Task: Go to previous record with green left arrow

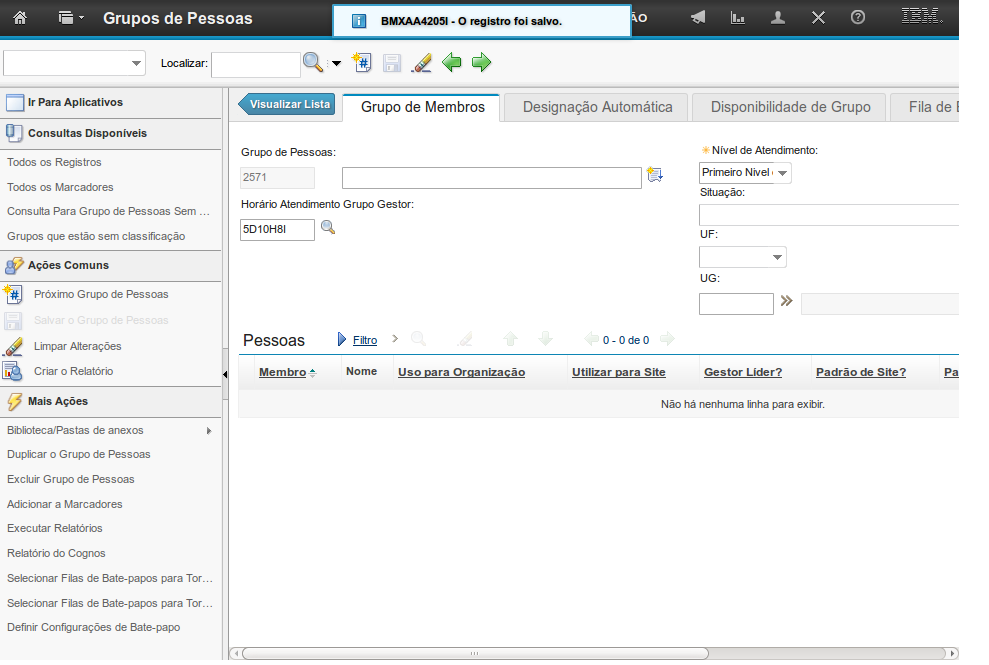Action: click(452, 63)
